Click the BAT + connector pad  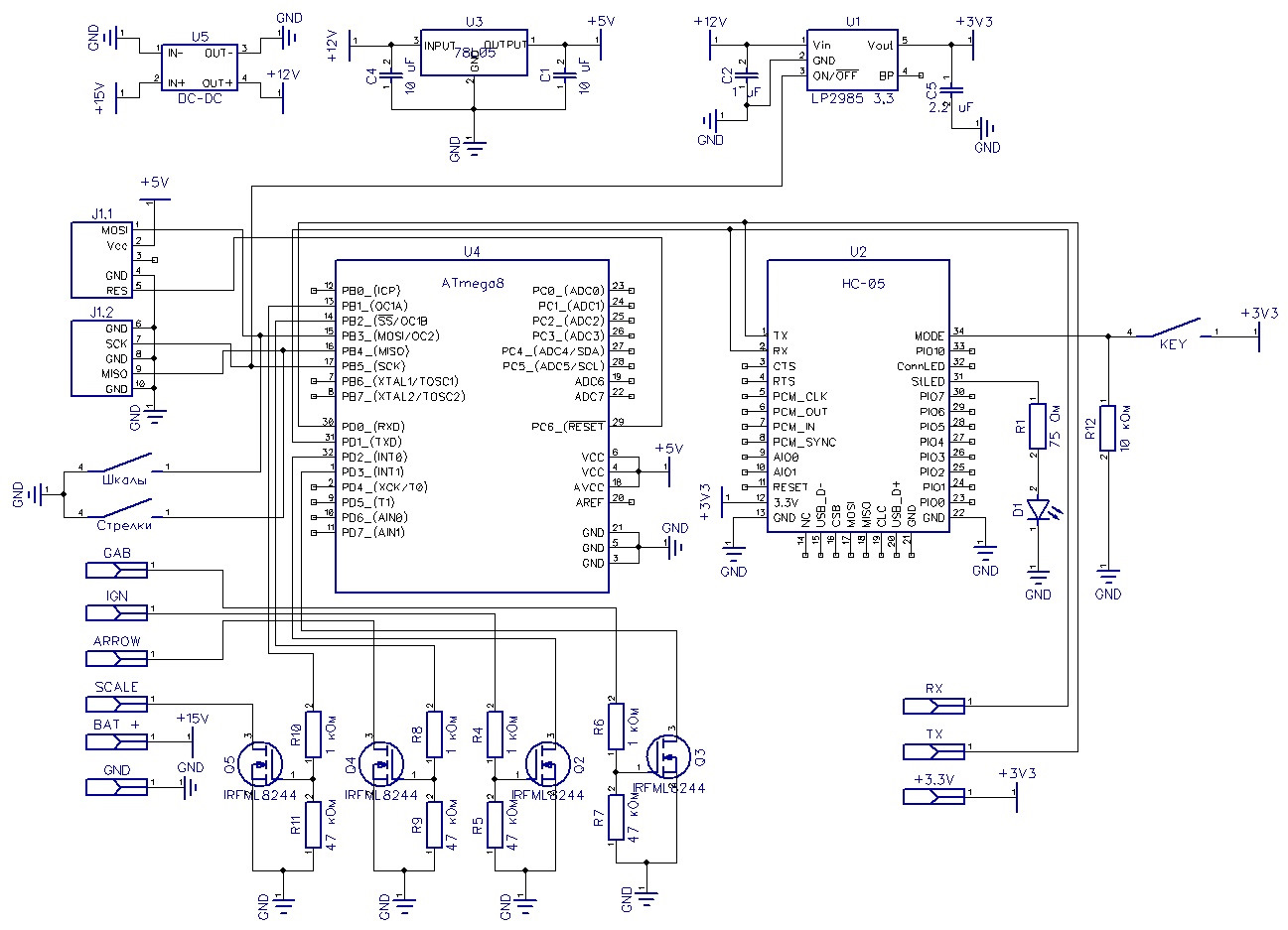(116, 741)
